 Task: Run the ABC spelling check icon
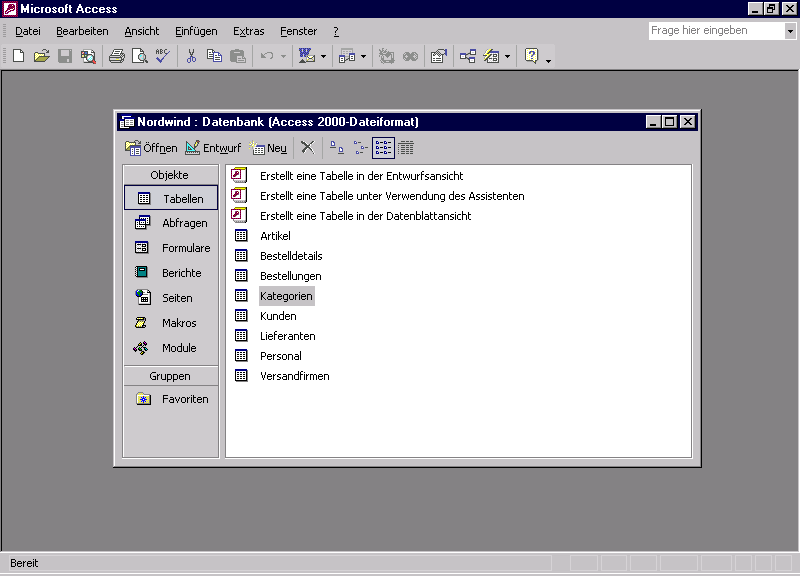pyautogui.click(x=163, y=56)
